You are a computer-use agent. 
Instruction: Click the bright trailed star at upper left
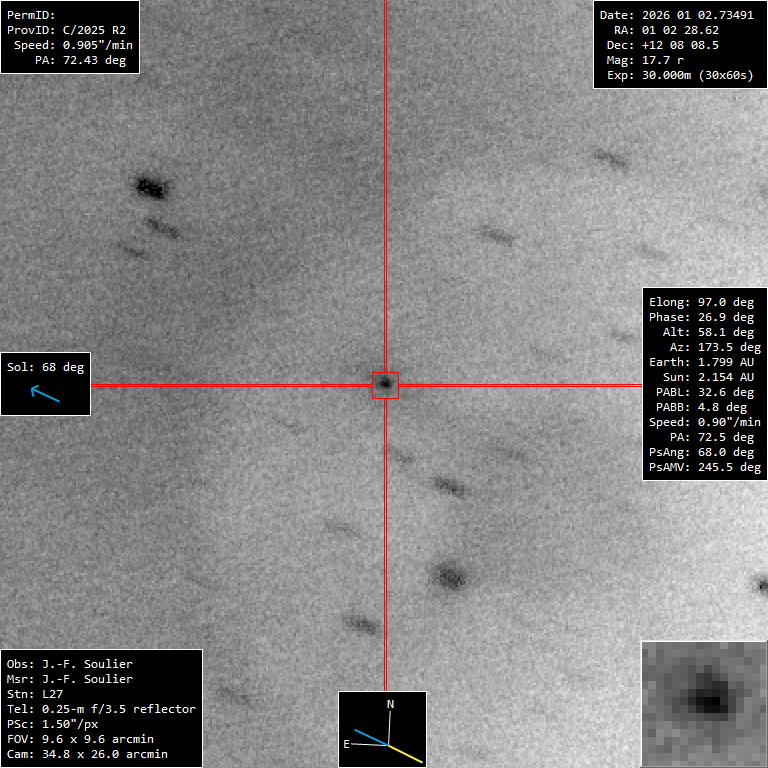pyautogui.click(x=150, y=186)
